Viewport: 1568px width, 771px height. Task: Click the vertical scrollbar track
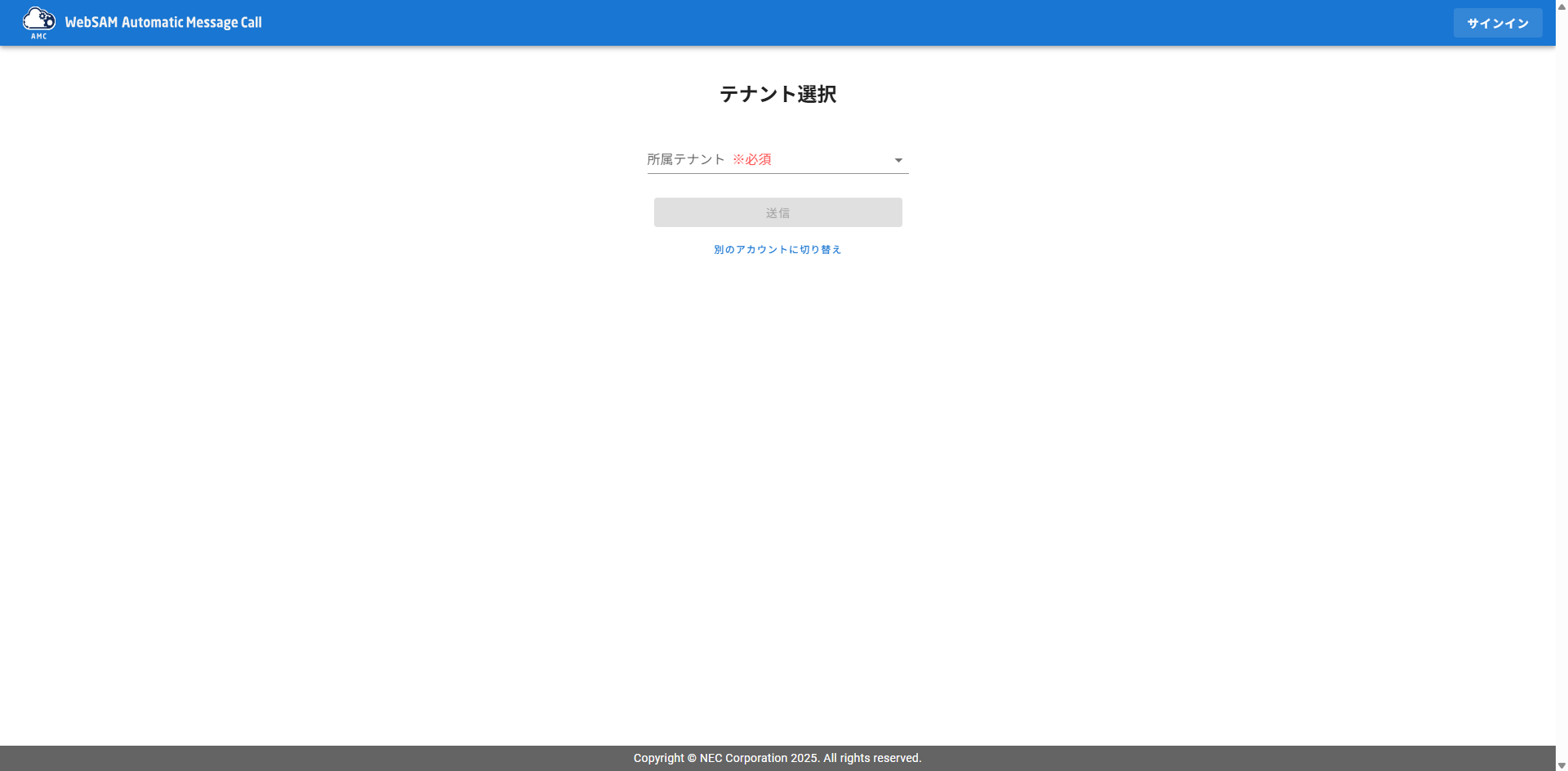[1561, 384]
